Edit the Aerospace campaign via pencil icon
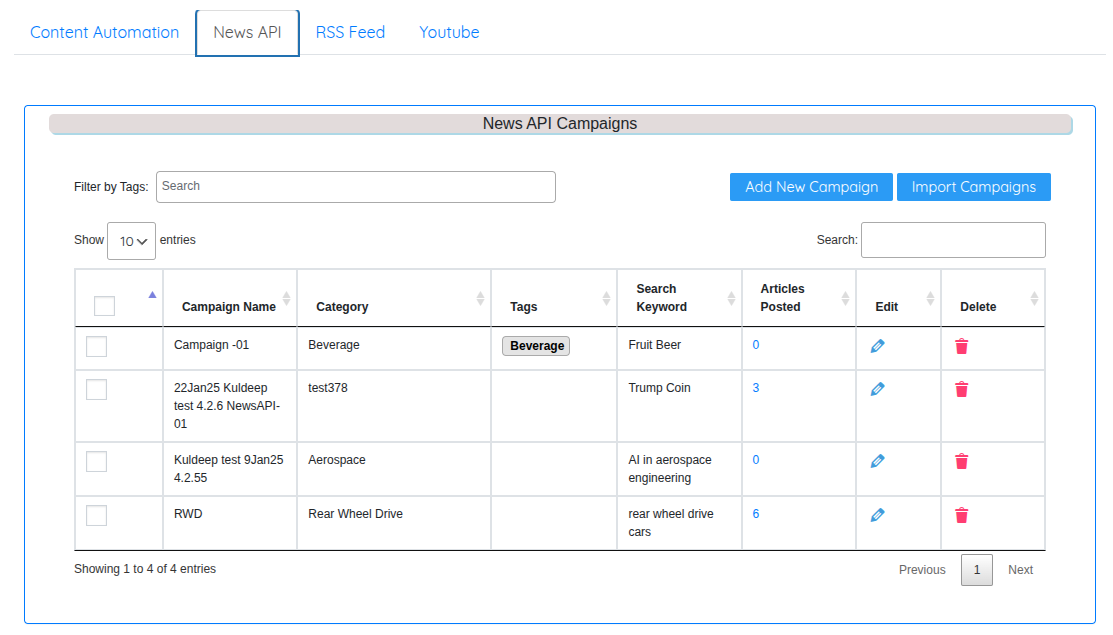1113x635 pixels. [878, 461]
